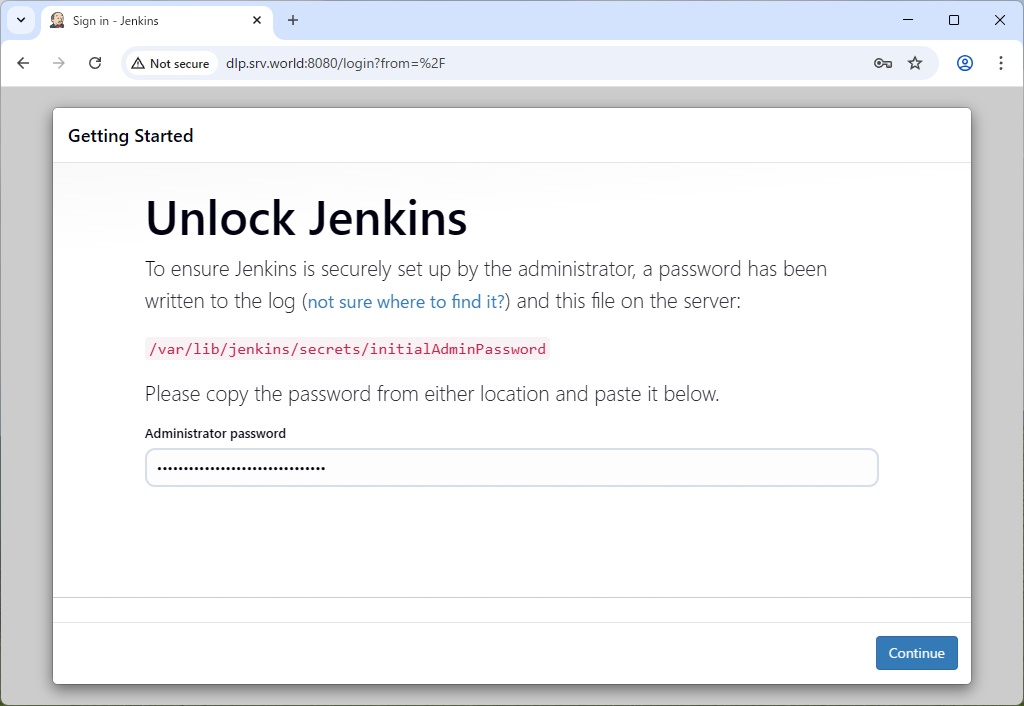Open a new browser tab
This screenshot has height=706, width=1024.
coord(293,20)
